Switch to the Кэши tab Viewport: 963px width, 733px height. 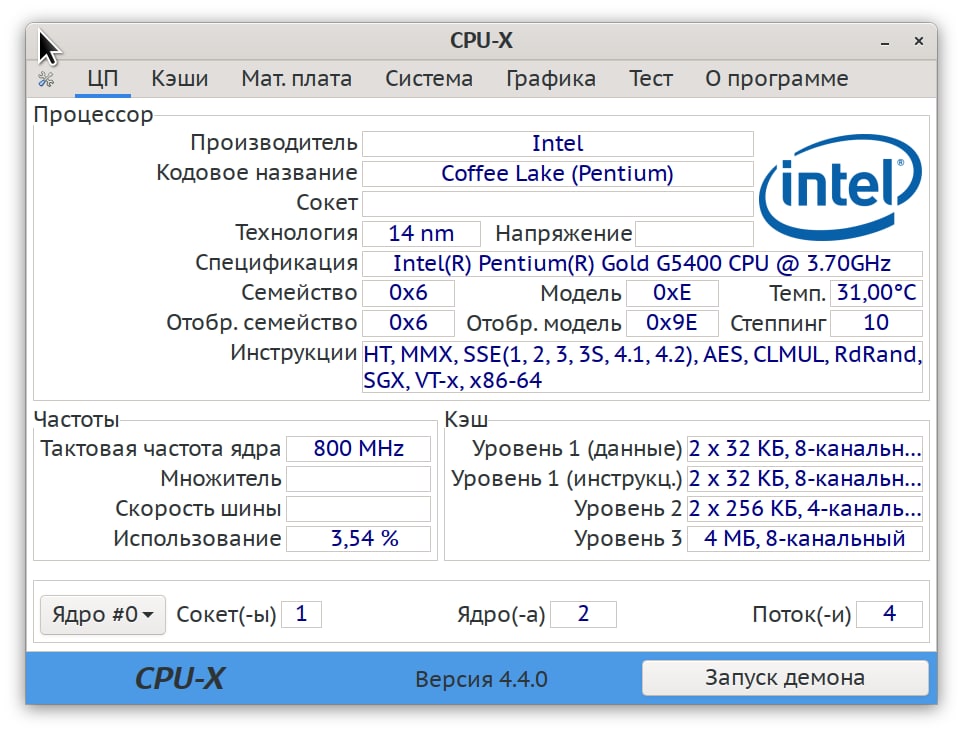click(180, 78)
